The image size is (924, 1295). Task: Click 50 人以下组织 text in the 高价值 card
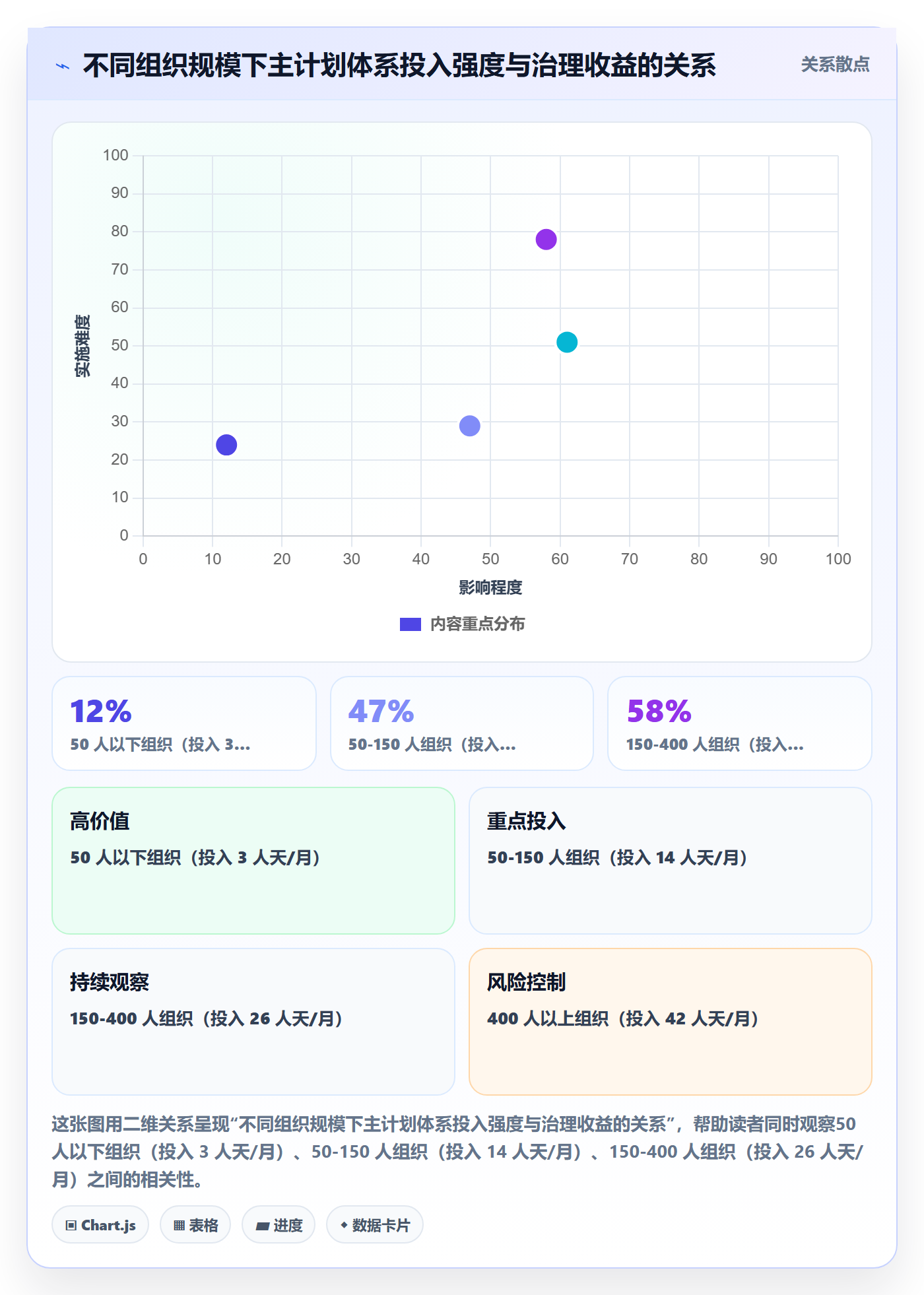(x=195, y=857)
